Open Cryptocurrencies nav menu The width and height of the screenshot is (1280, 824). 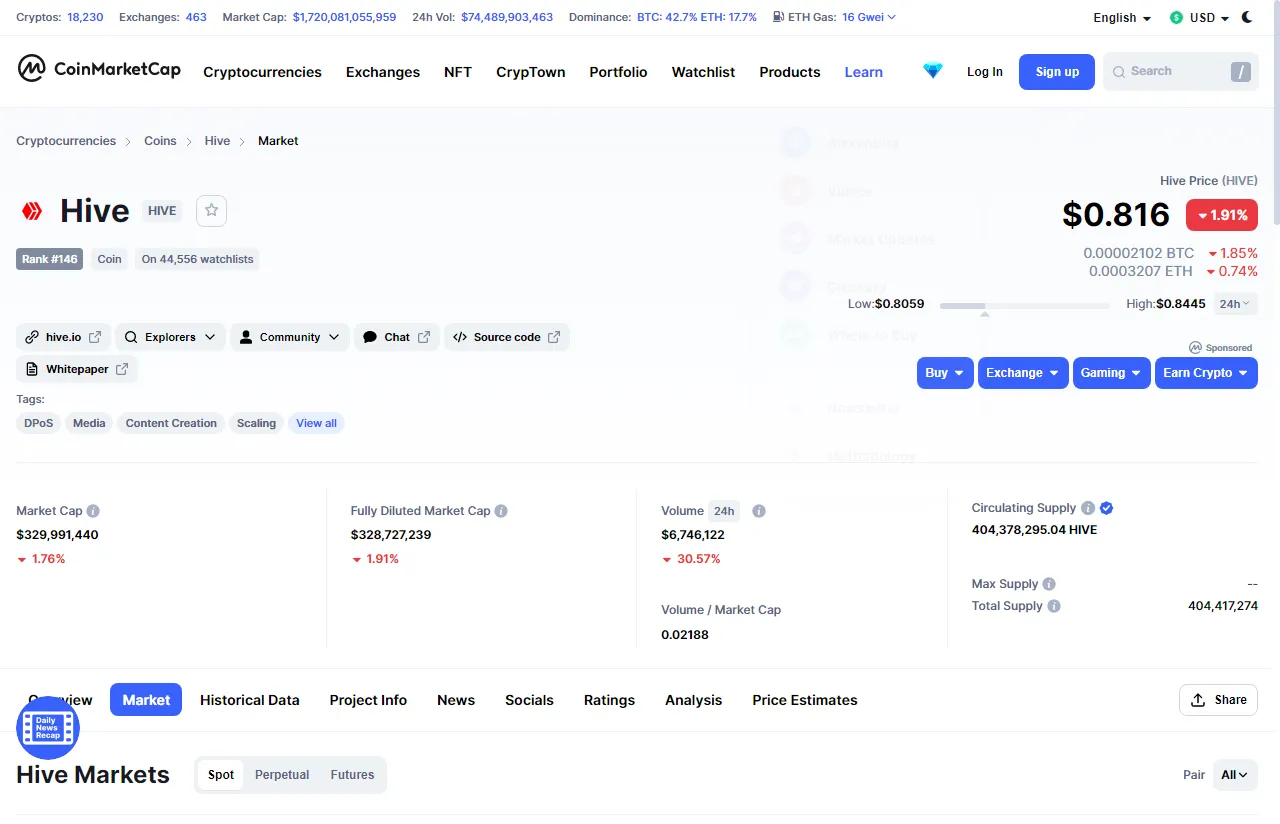262,72
